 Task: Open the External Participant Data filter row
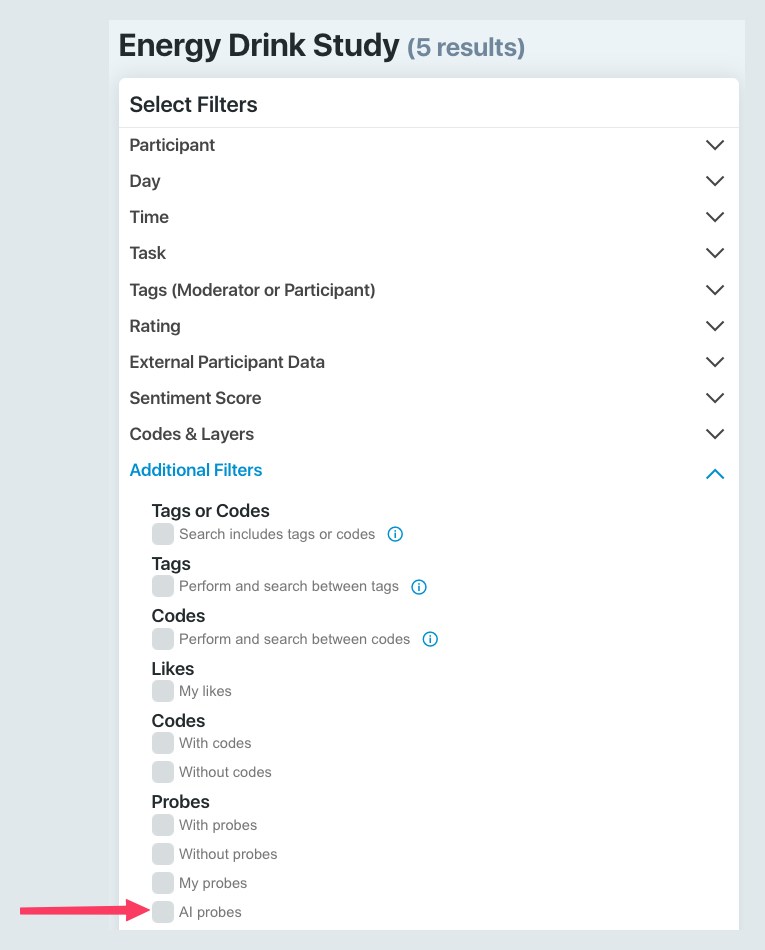point(428,362)
